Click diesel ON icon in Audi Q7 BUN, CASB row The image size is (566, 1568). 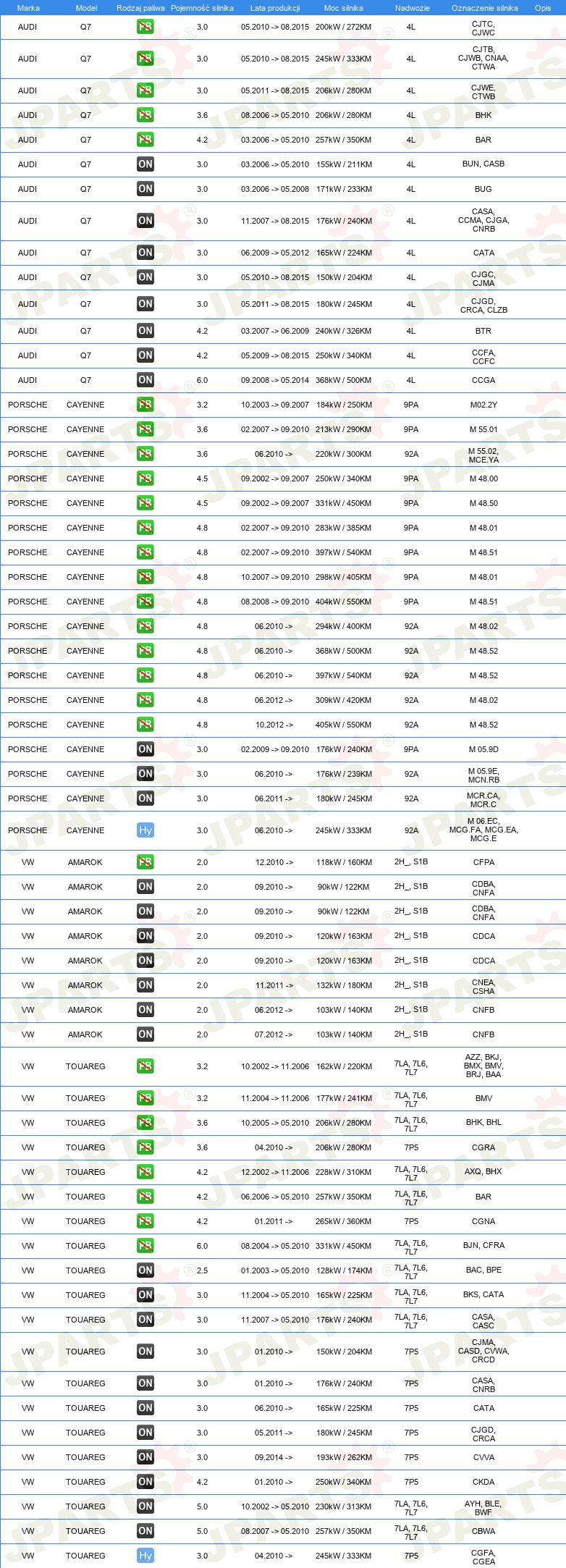145,164
